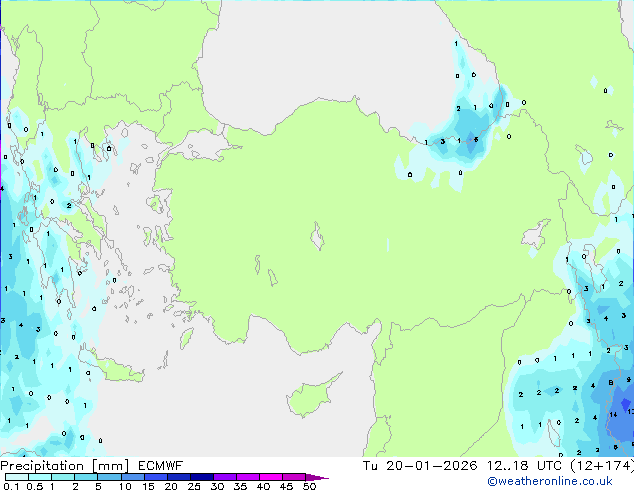Click legend scale label "0.5"

[35, 486]
